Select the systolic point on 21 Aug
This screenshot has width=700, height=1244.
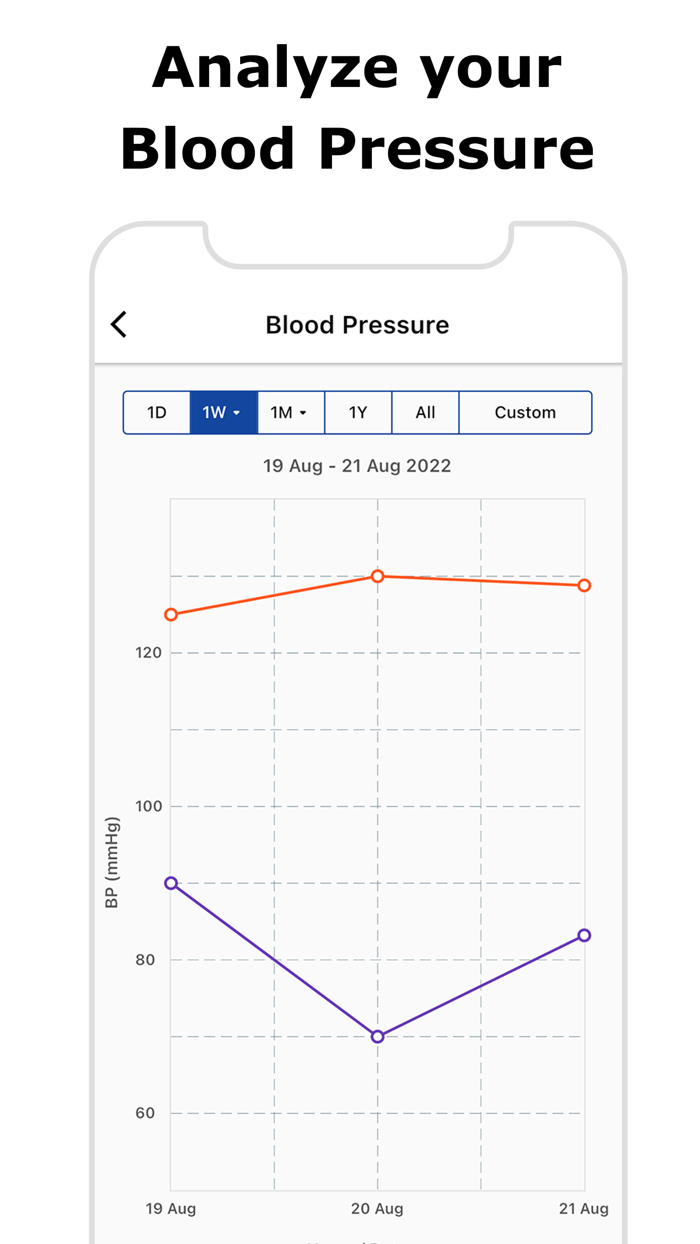coord(584,585)
